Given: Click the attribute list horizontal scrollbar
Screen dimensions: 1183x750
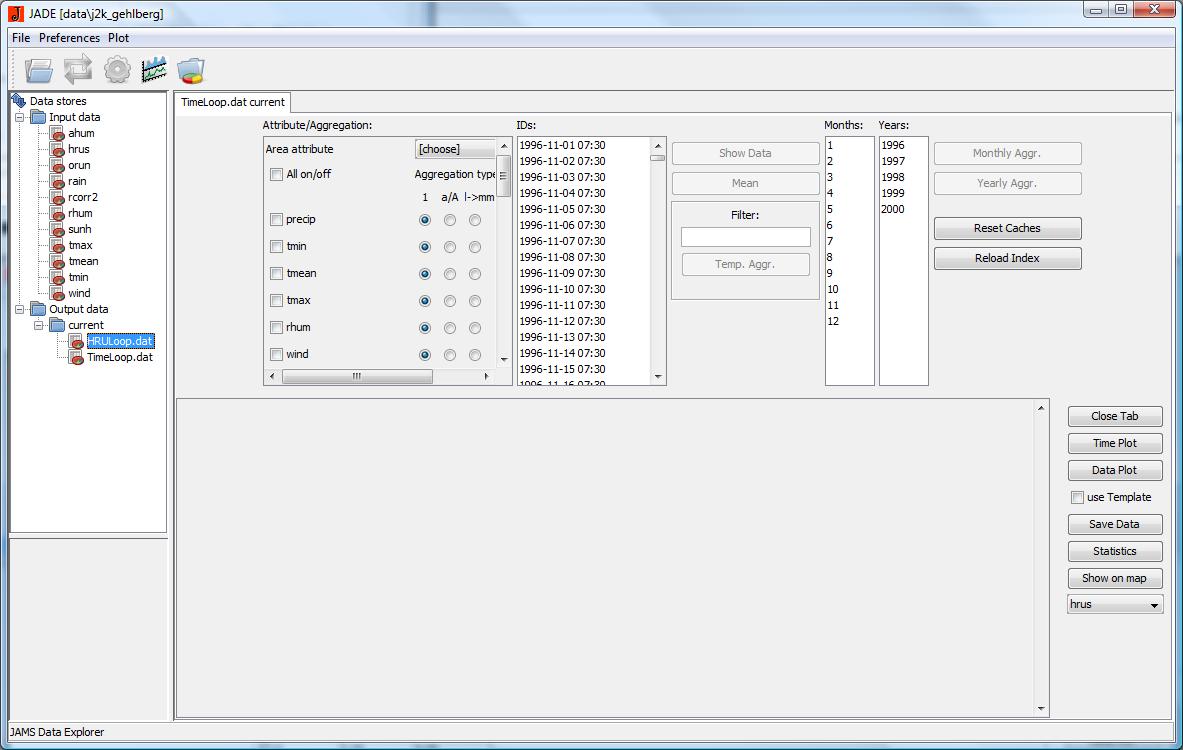Looking at the screenshot, I should click(x=357, y=377).
